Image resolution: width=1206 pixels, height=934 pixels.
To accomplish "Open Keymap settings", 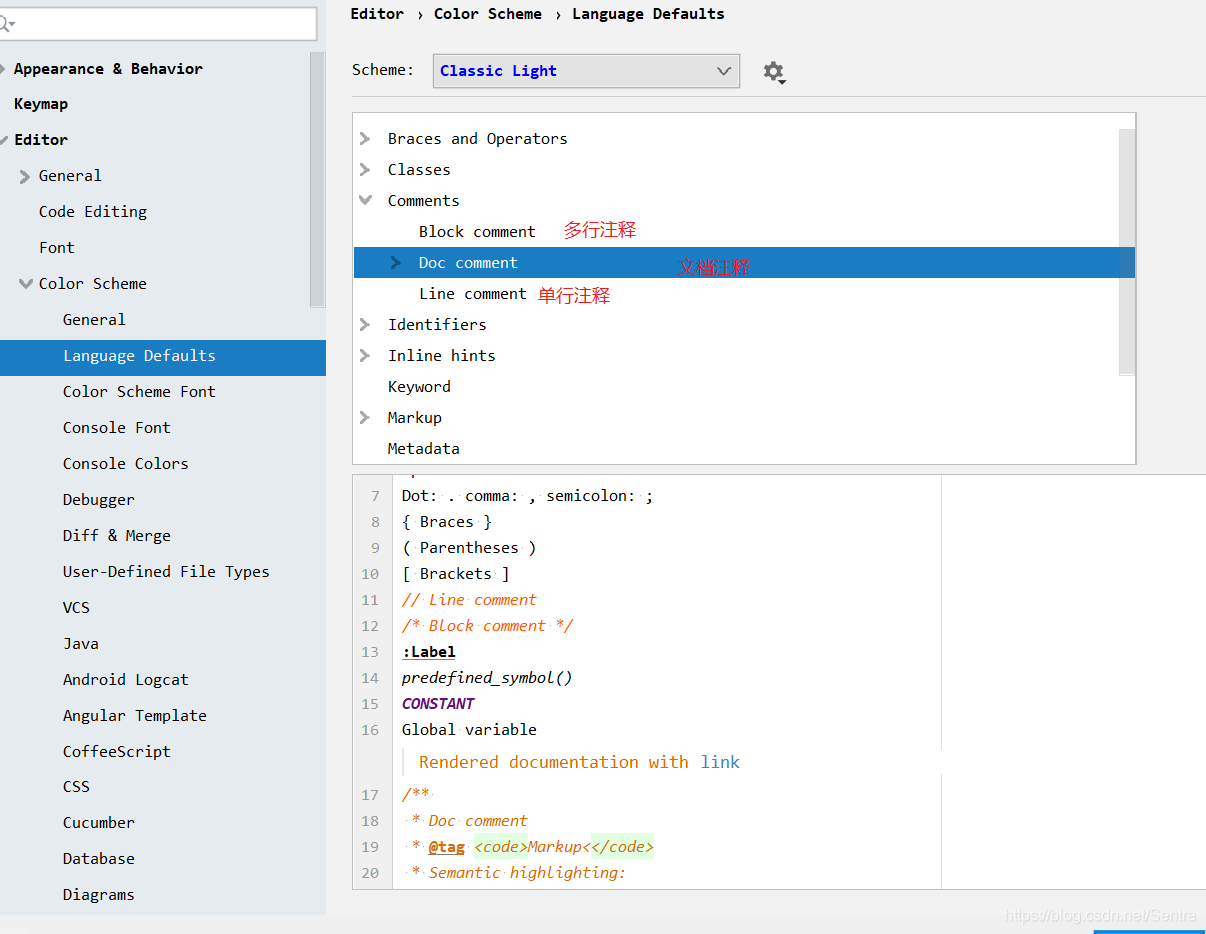I will click(x=41, y=104).
